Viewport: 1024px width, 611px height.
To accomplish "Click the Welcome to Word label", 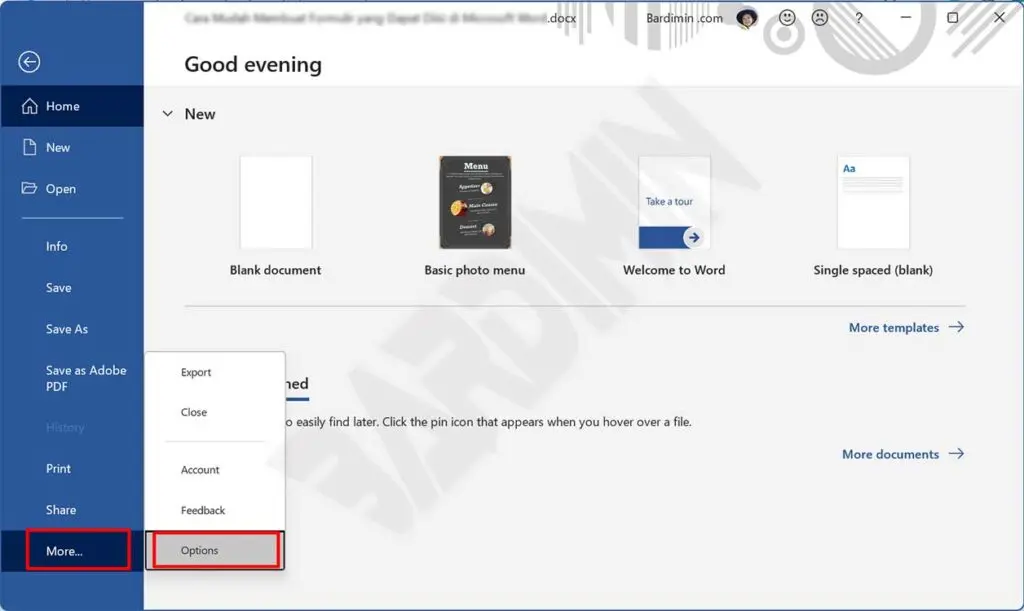I will pyautogui.click(x=674, y=270).
